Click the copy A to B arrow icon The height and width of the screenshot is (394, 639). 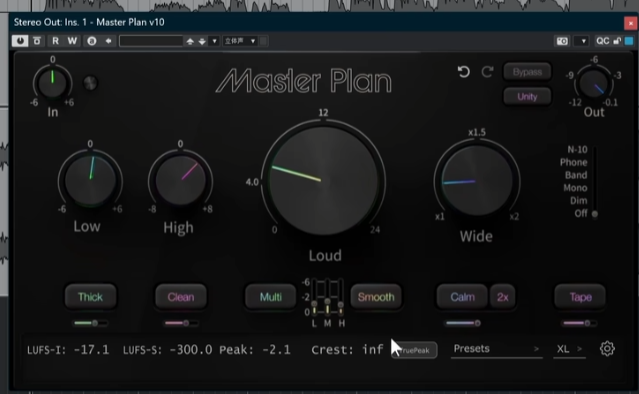[x=108, y=41]
